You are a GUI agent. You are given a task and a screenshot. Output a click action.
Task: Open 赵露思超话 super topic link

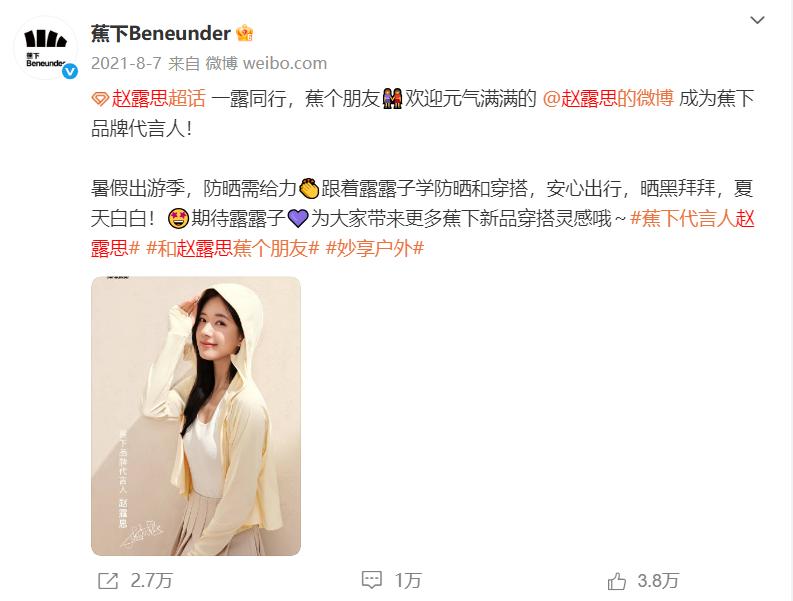click(158, 98)
